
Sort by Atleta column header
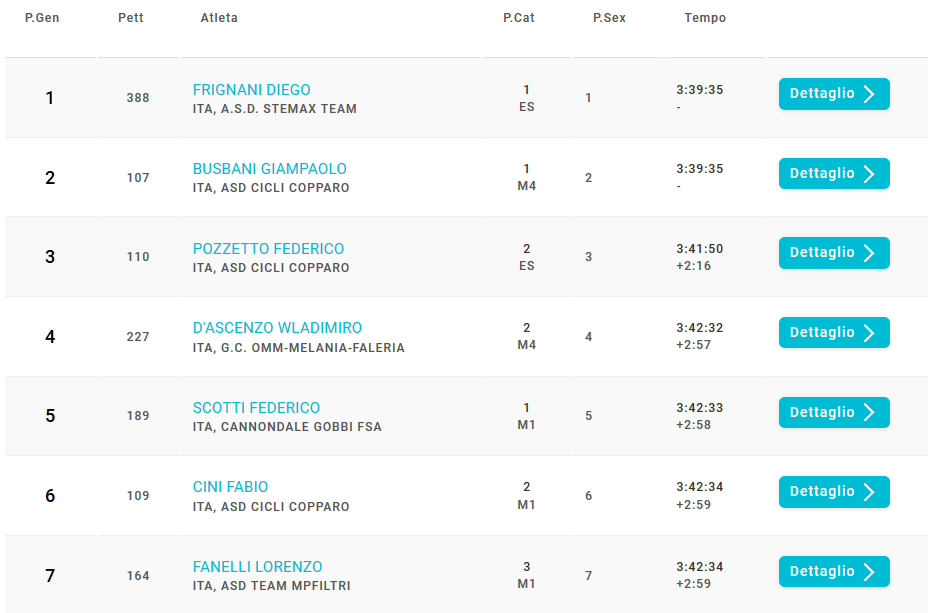click(219, 18)
